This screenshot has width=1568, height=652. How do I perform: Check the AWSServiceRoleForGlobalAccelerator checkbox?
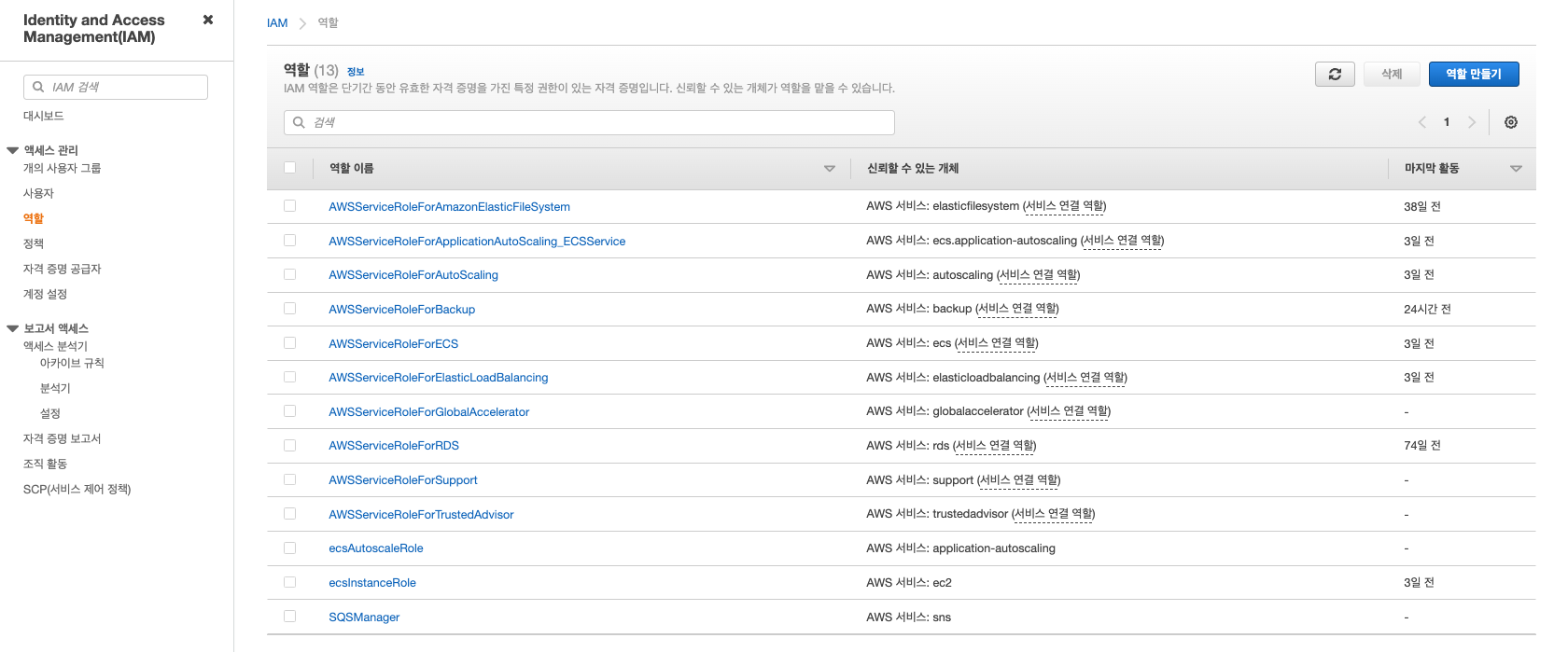(x=289, y=411)
